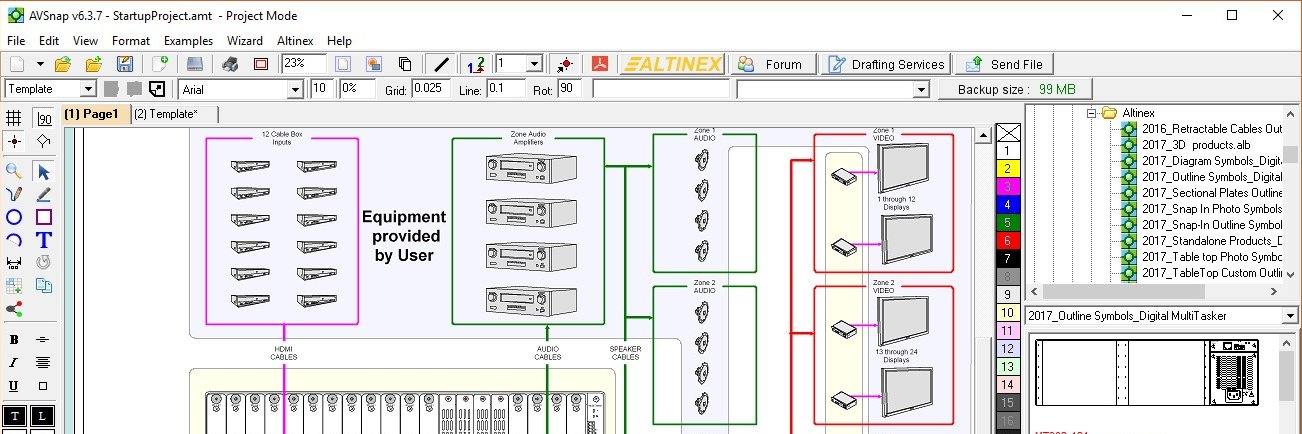Open the Edit menu
The width and height of the screenshot is (1302, 434).
pyautogui.click(x=49, y=41)
